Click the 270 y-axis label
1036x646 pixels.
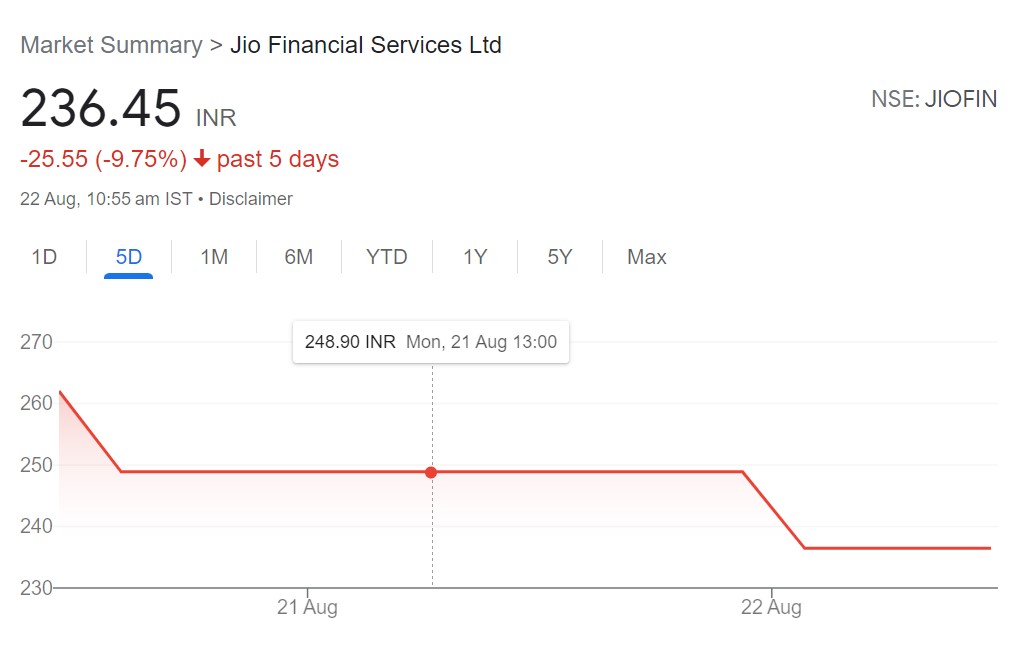36,342
